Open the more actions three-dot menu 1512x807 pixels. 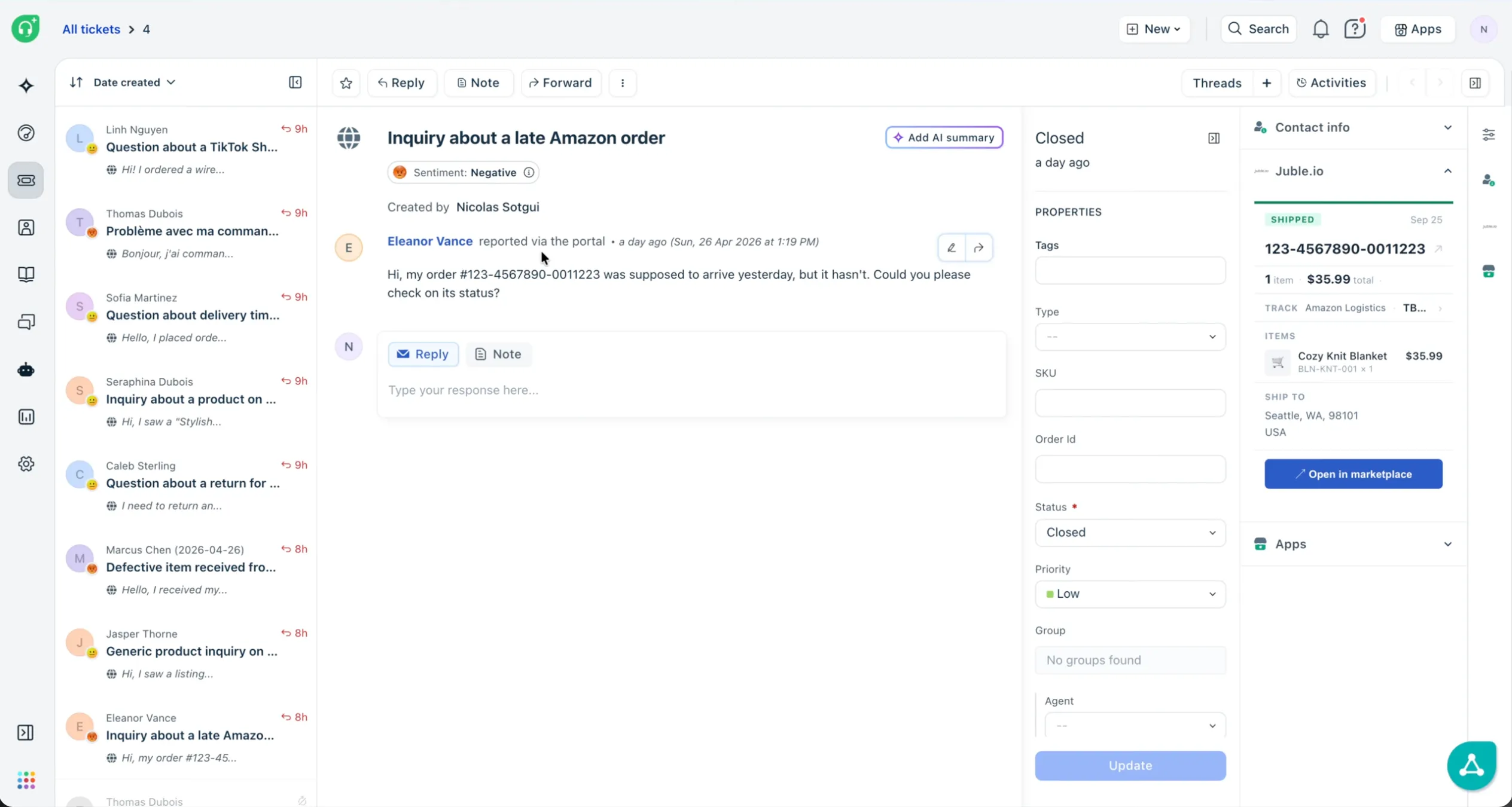(623, 82)
